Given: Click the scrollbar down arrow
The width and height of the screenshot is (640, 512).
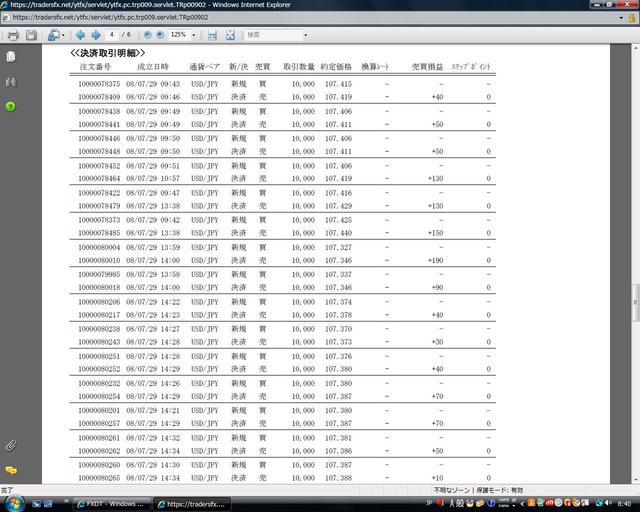Looking at the screenshot, I should [636, 480].
